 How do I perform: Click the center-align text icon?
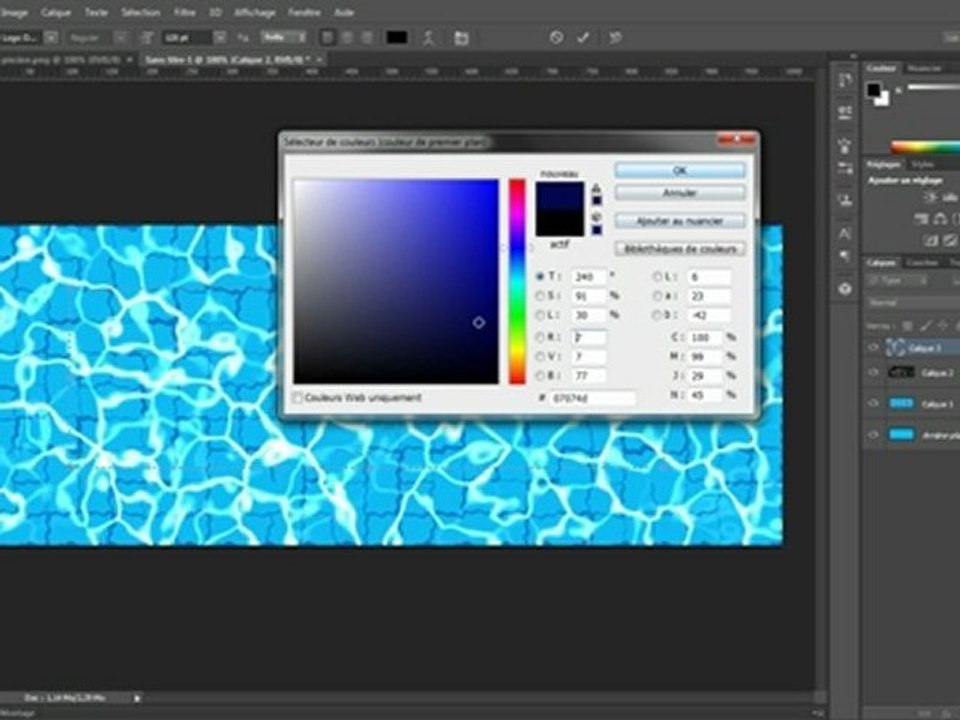(347, 38)
